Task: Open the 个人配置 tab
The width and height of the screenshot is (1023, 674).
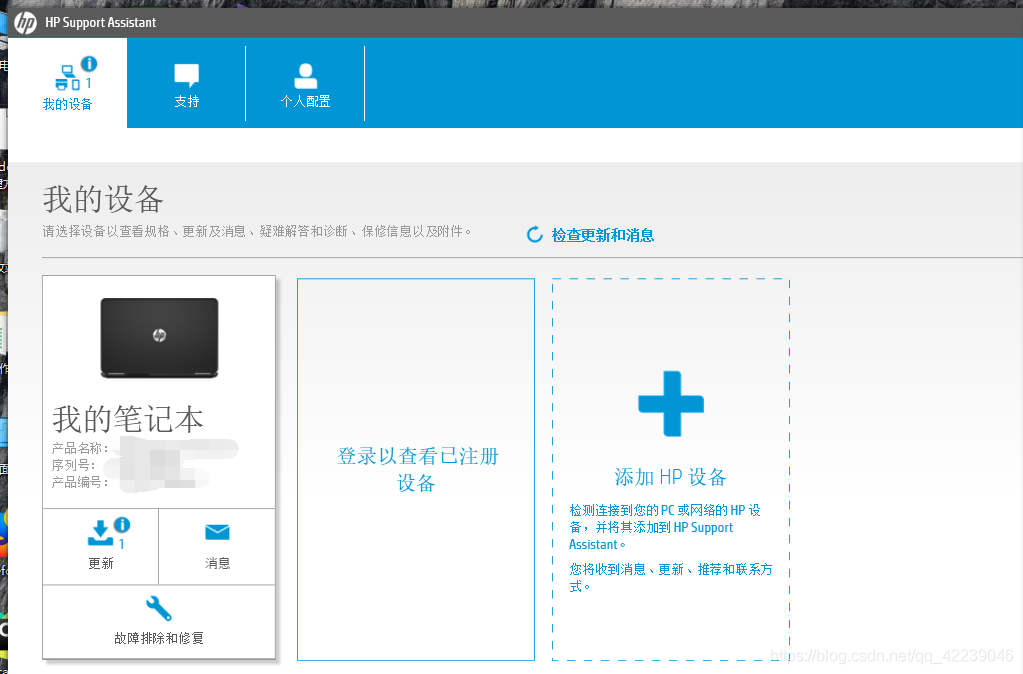Action: (305, 83)
